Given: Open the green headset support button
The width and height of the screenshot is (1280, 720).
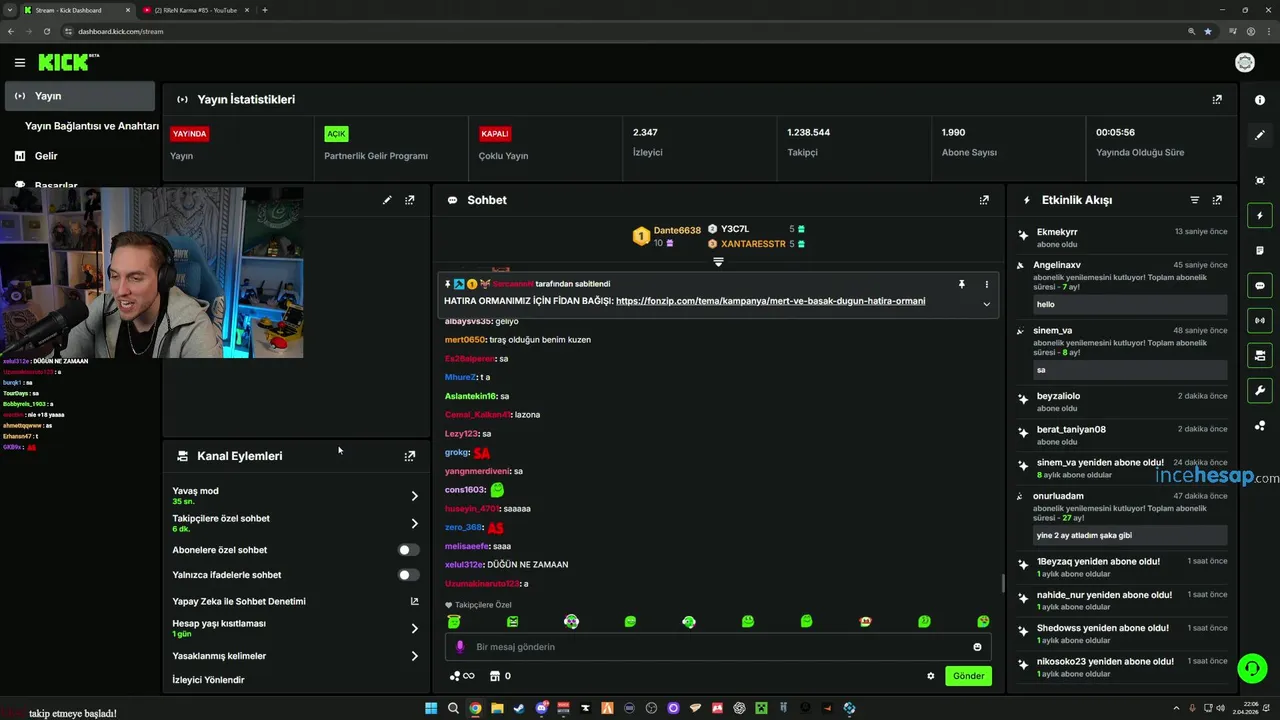Looking at the screenshot, I should [x=1252, y=668].
